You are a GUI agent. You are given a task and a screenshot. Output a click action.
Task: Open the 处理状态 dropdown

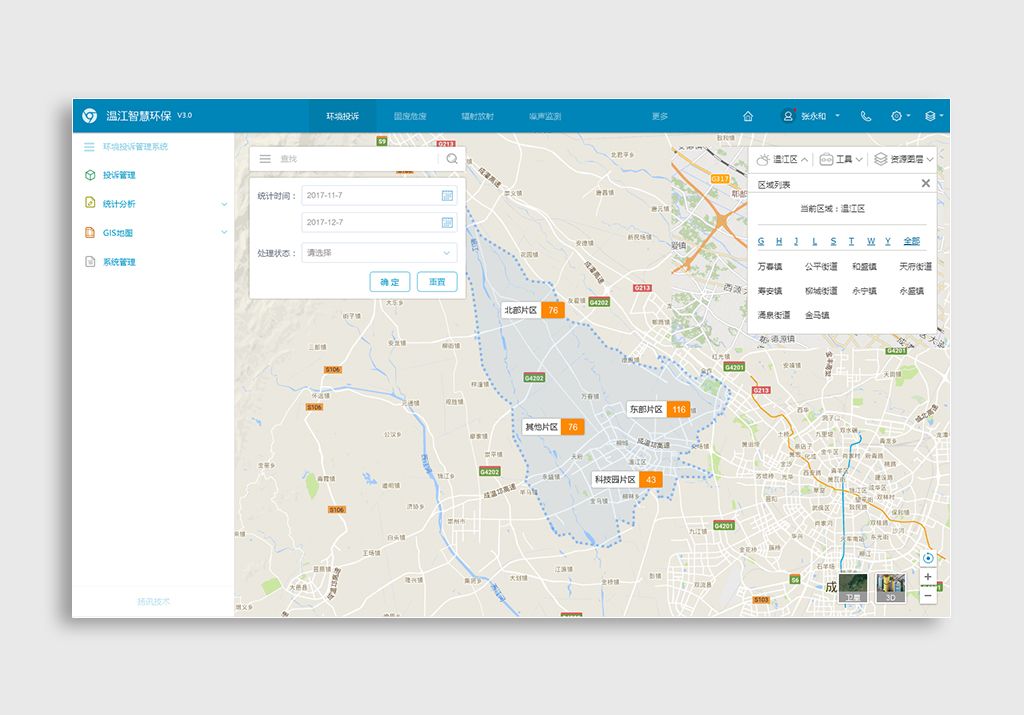(379, 253)
